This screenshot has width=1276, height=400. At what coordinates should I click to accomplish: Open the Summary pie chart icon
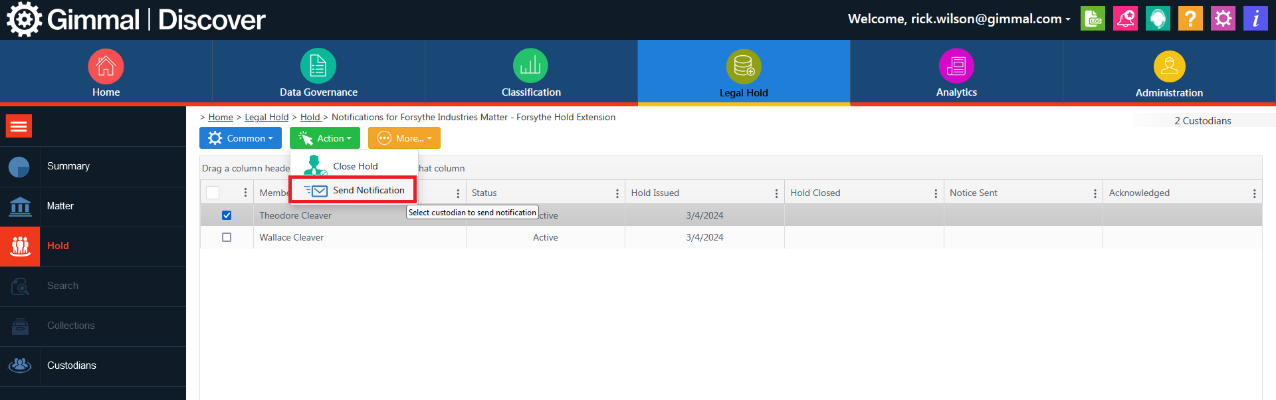pyautogui.click(x=19, y=166)
